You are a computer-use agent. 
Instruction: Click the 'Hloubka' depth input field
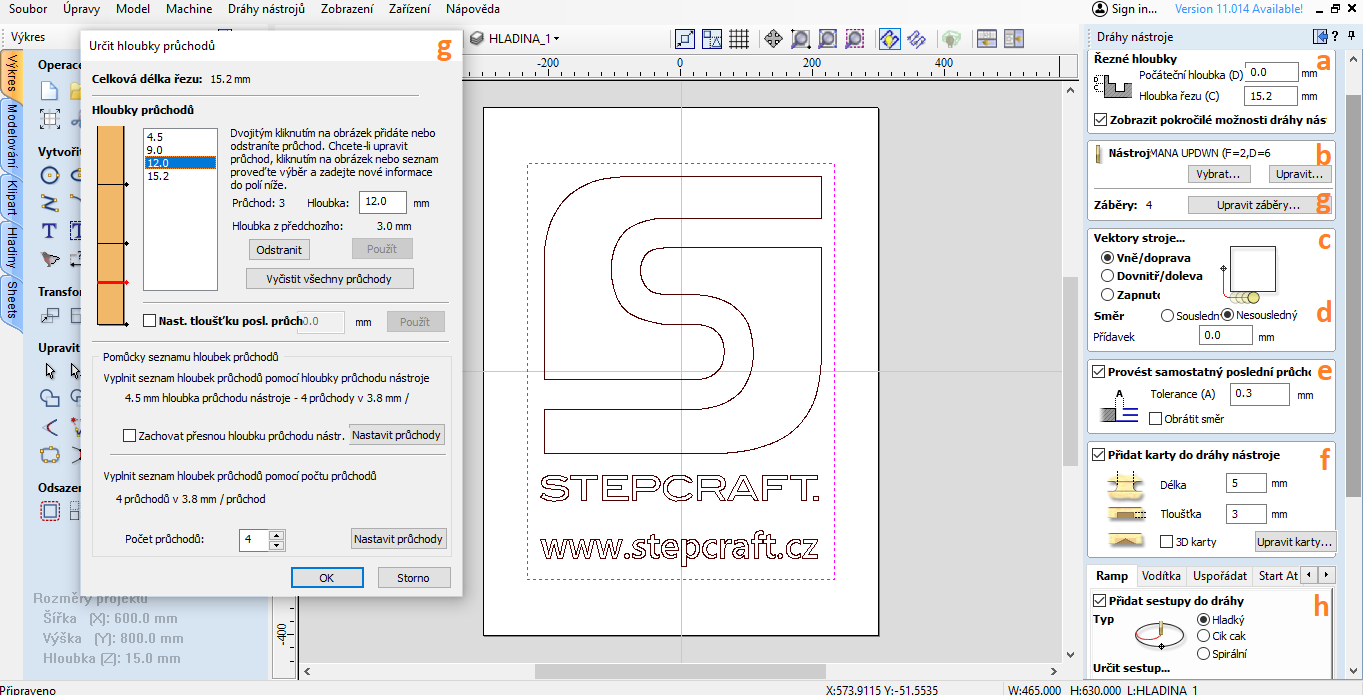(x=383, y=202)
